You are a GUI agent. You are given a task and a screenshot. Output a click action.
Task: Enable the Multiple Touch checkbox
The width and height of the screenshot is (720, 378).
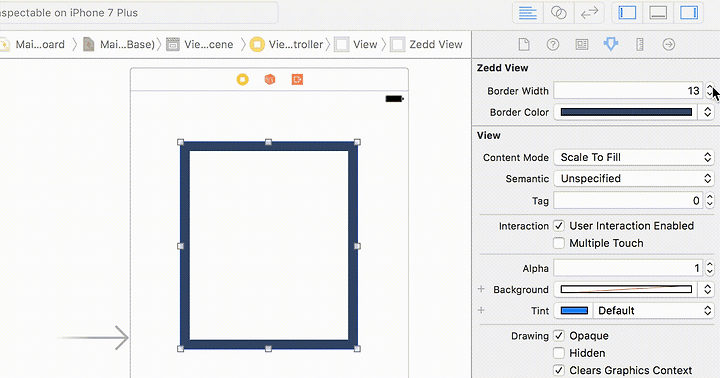click(x=559, y=243)
